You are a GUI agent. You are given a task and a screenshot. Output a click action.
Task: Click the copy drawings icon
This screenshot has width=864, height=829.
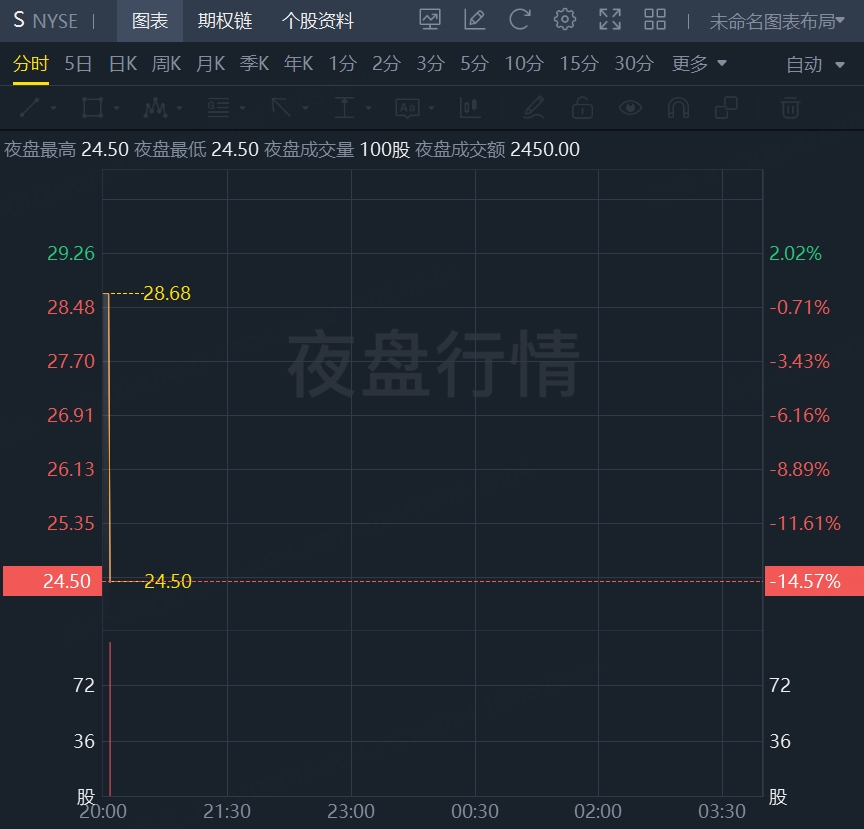726,107
